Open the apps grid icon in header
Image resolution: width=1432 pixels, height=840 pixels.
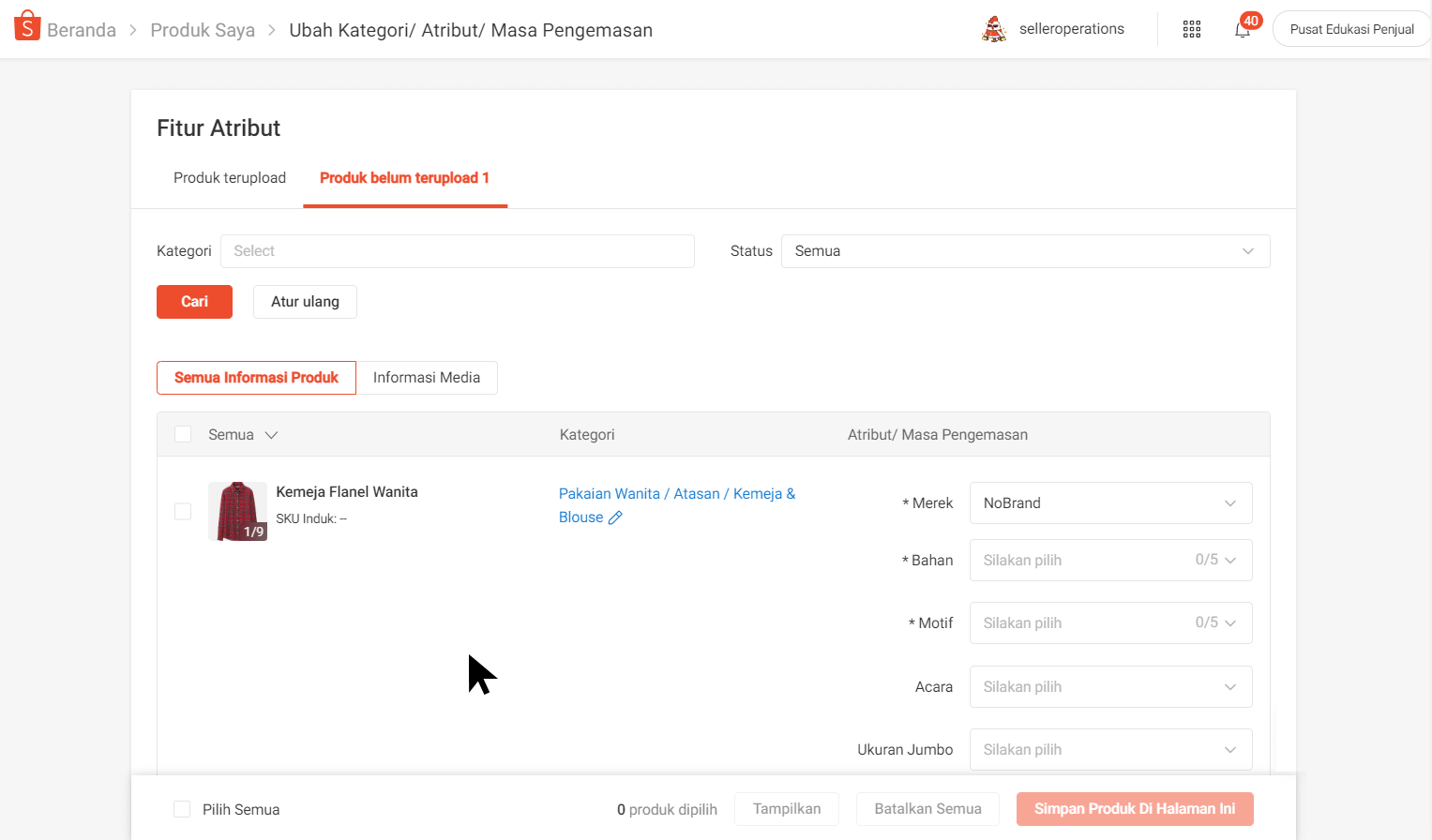coord(1192,29)
